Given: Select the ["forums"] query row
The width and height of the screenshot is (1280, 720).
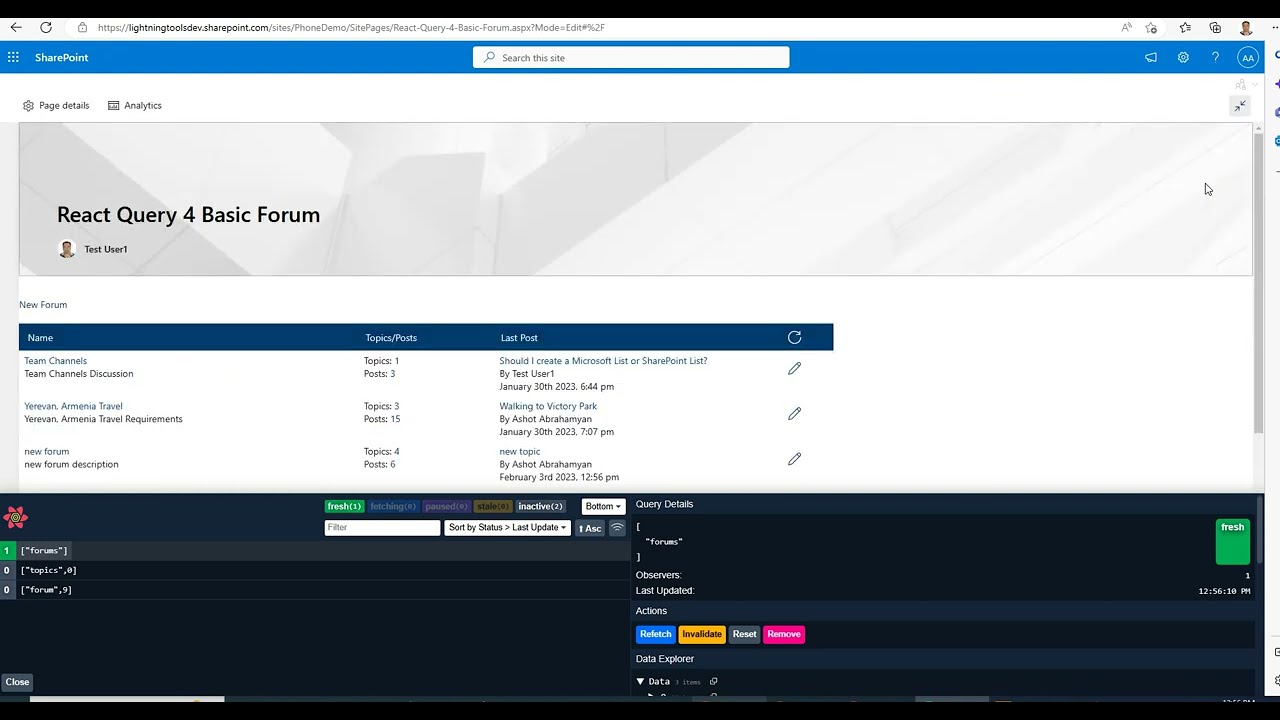Looking at the screenshot, I should point(315,551).
